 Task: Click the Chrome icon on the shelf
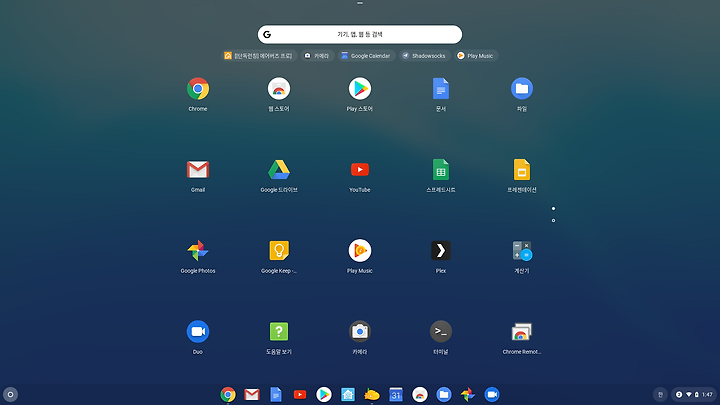coord(228,394)
